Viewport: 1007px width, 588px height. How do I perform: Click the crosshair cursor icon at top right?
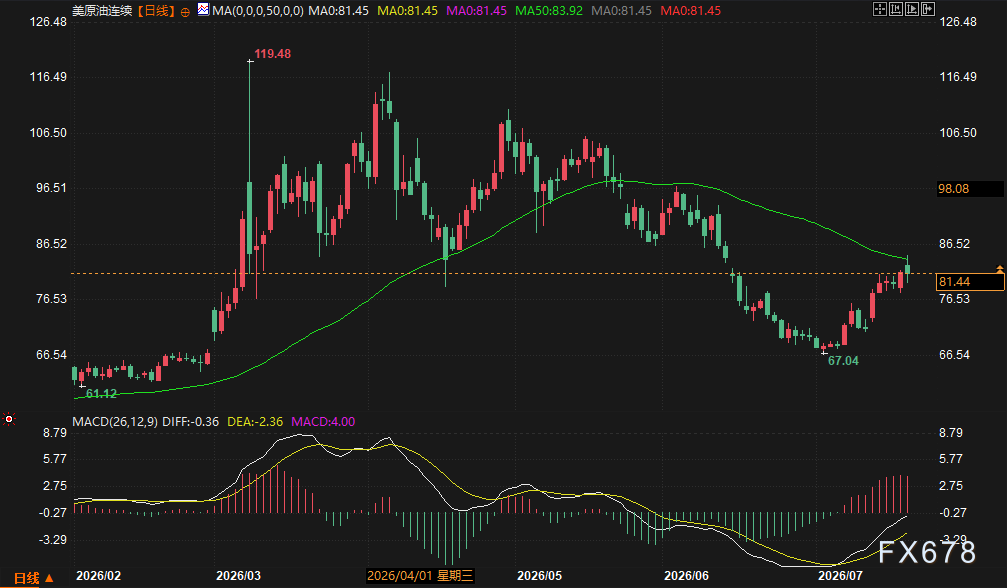[880, 9]
